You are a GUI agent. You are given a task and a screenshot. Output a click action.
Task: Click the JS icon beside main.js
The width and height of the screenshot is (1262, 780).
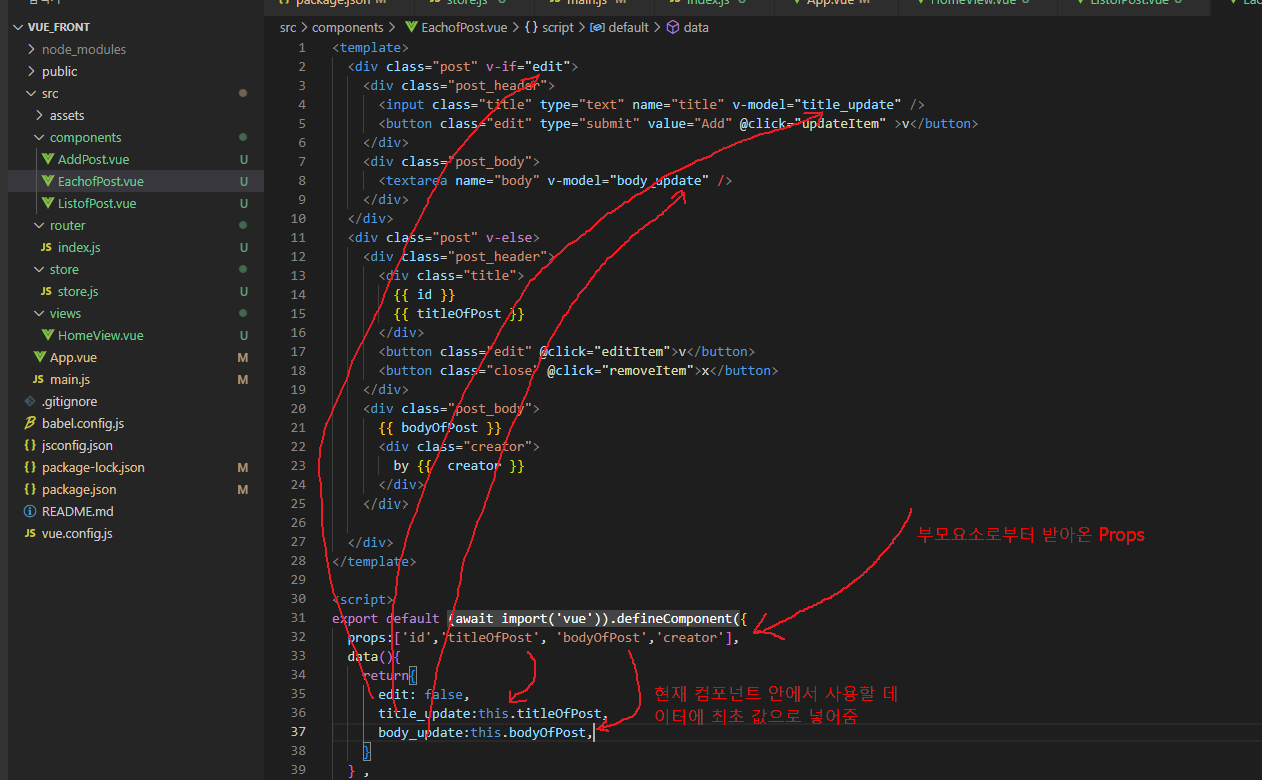[x=38, y=379]
